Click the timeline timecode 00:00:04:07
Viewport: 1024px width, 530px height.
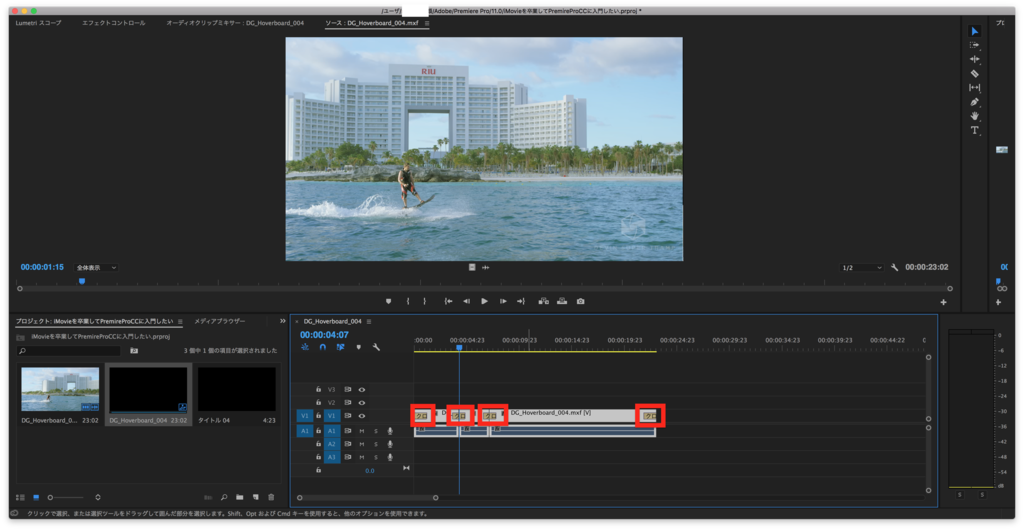pos(324,335)
